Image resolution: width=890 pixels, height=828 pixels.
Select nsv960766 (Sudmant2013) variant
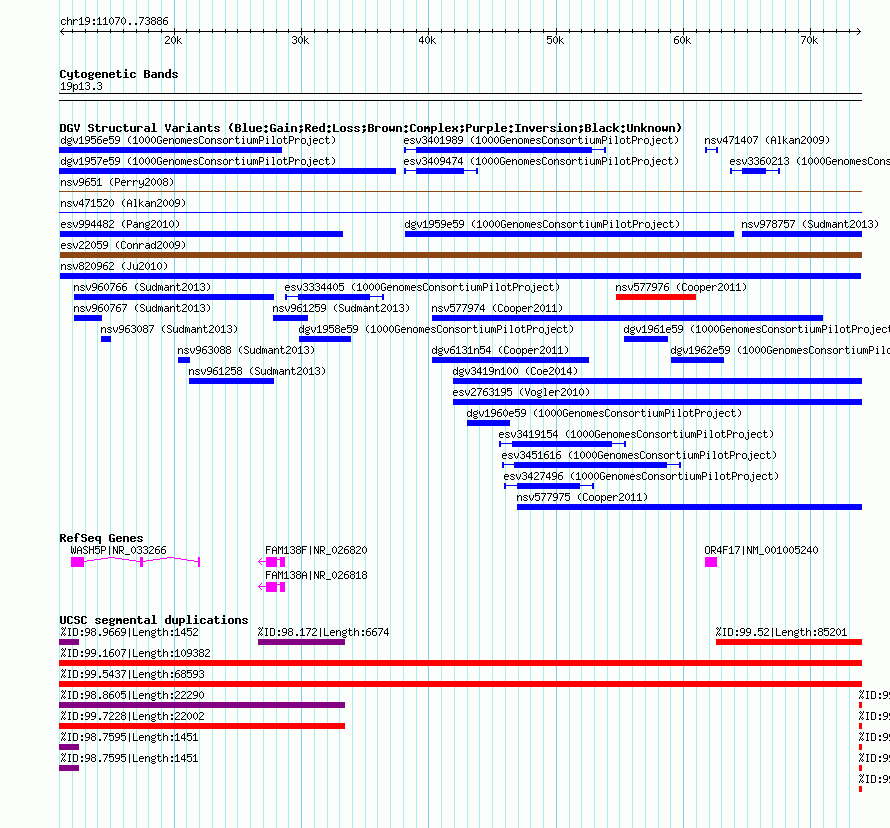click(174, 297)
